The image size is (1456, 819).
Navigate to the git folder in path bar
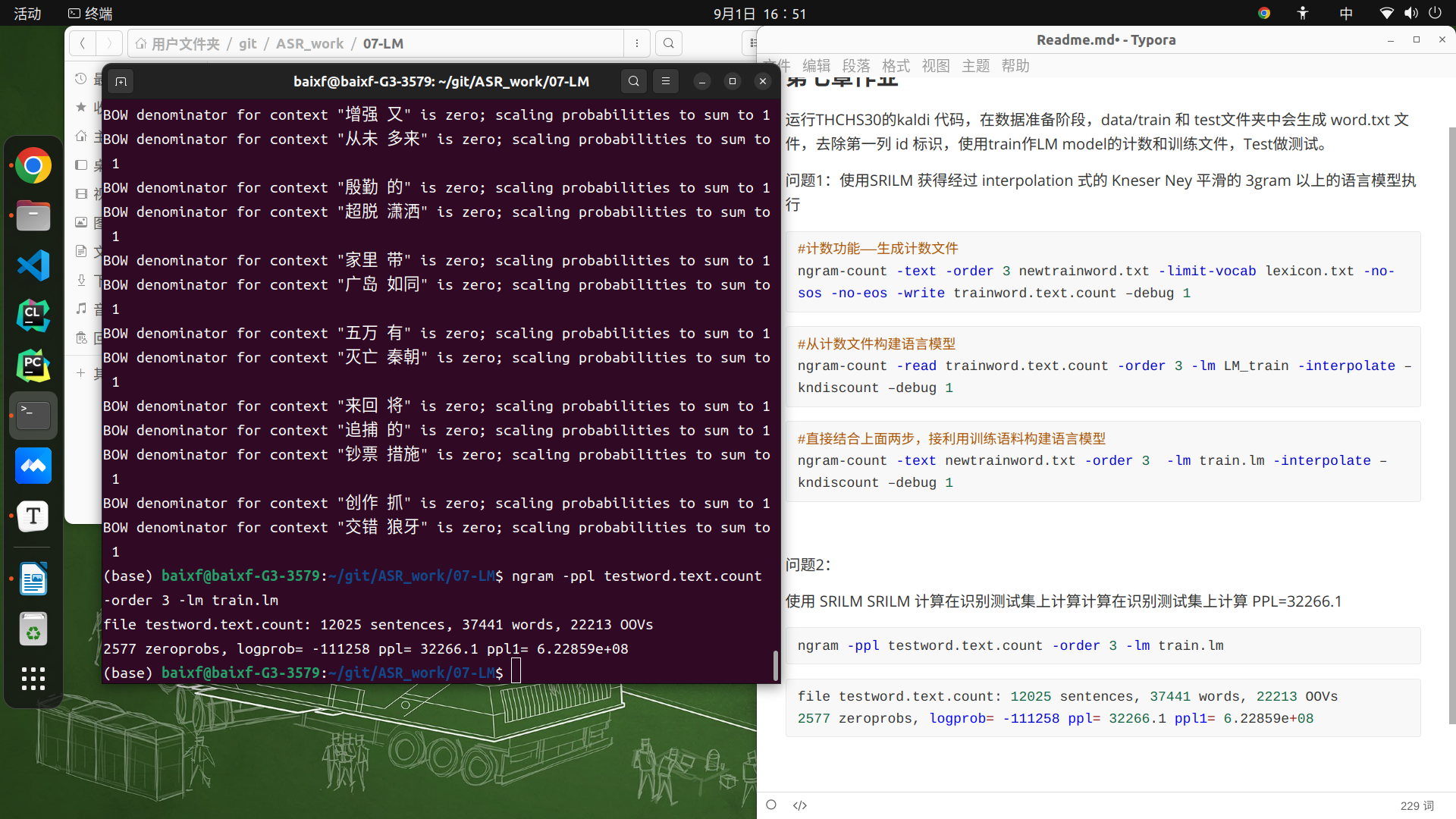[x=248, y=44]
